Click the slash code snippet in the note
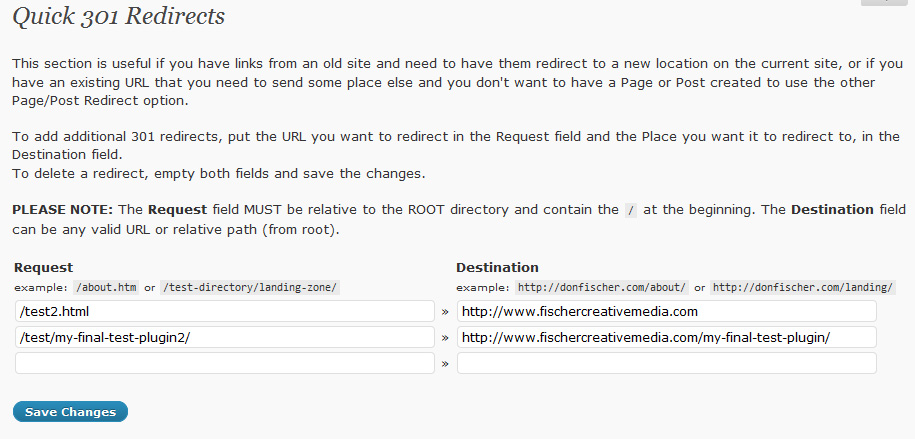The height and width of the screenshot is (439, 915). pos(630,211)
